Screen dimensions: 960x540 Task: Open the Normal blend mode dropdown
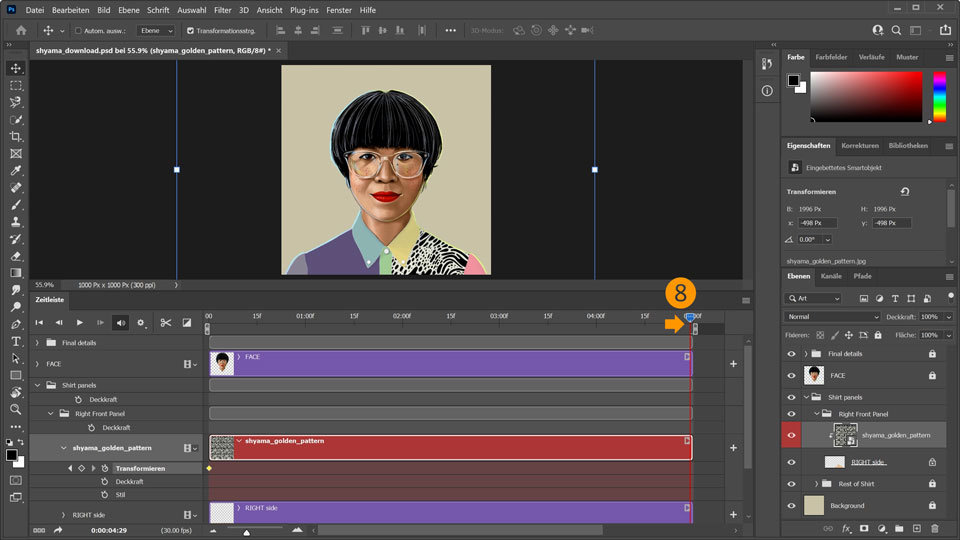pos(832,317)
